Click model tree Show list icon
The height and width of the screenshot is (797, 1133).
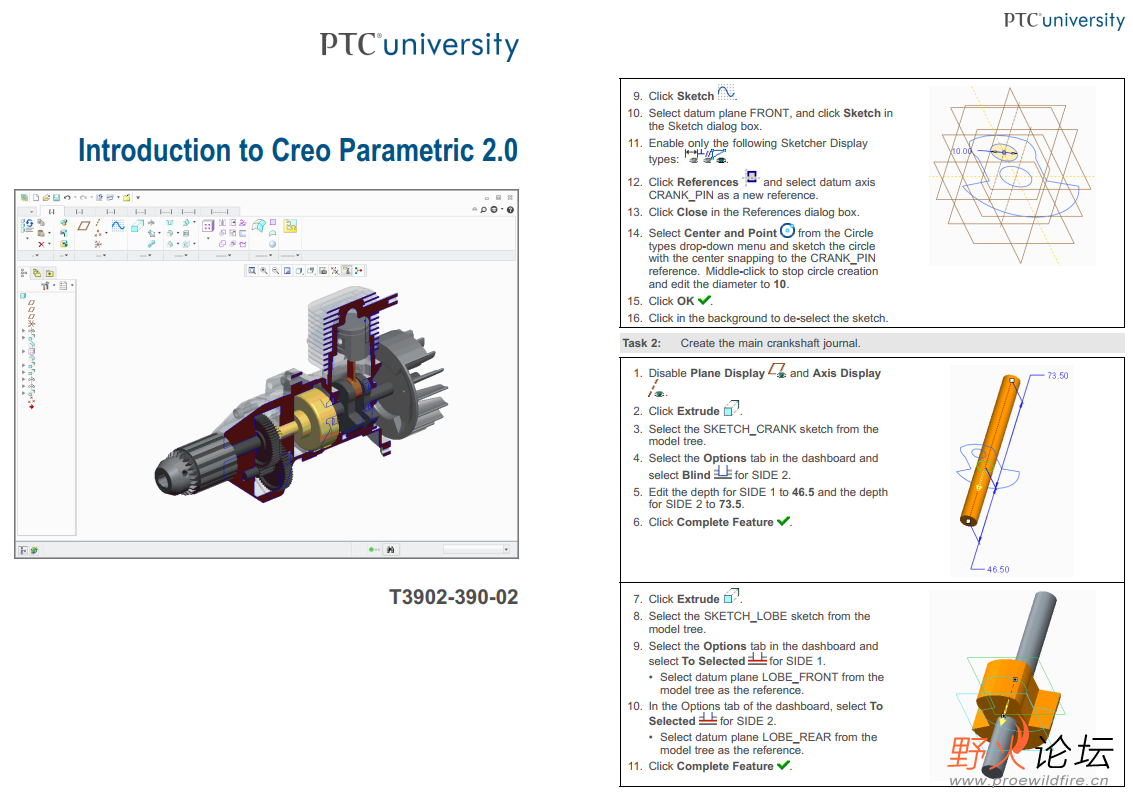64,285
